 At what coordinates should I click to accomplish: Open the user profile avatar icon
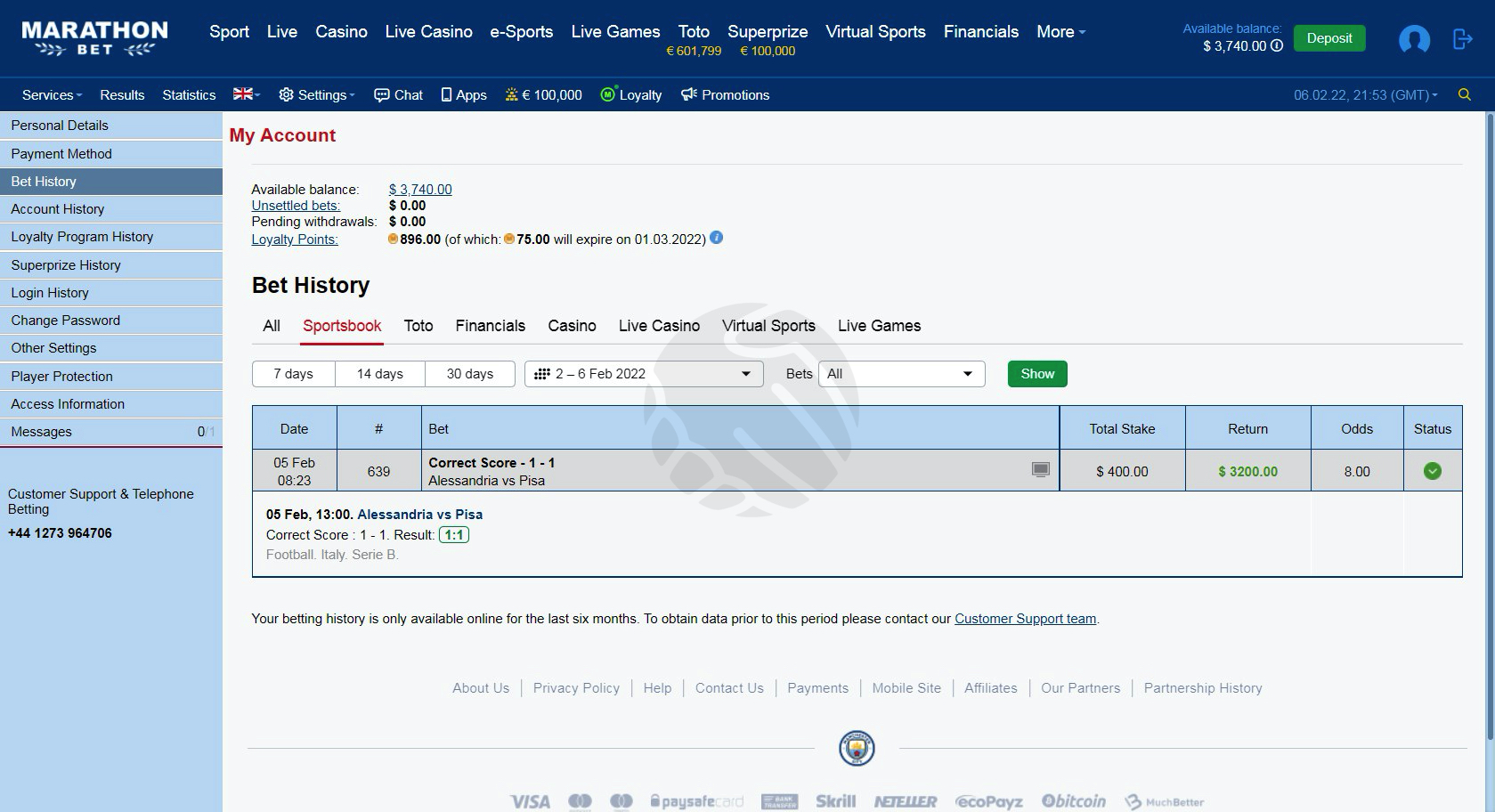[x=1414, y=39]
